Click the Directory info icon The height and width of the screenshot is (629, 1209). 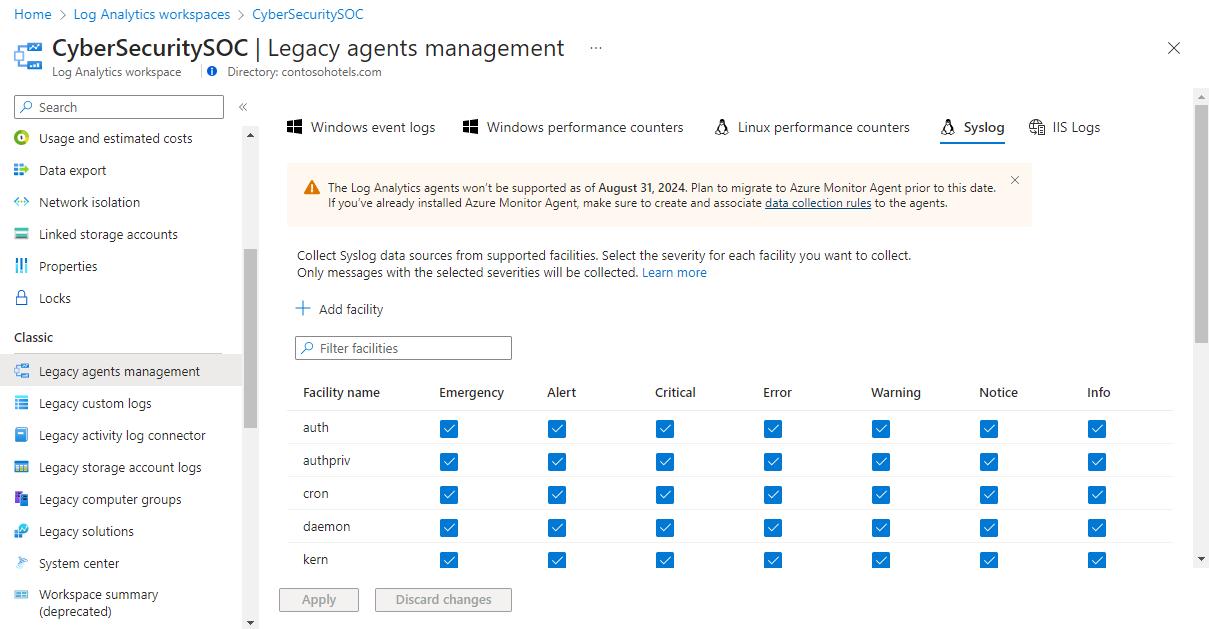[x=212, y=72]
